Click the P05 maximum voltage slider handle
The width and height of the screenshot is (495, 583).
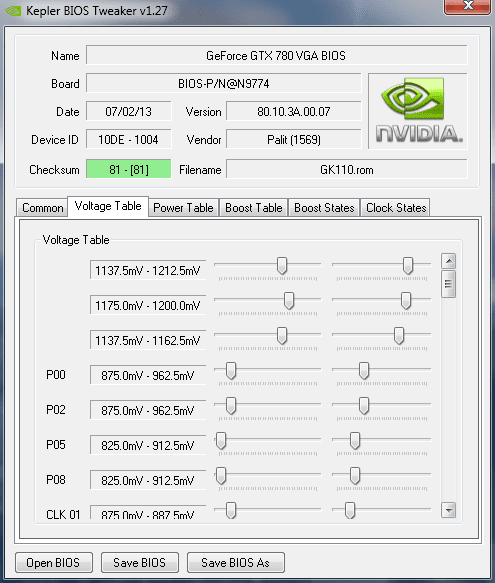tap(355, 441)
